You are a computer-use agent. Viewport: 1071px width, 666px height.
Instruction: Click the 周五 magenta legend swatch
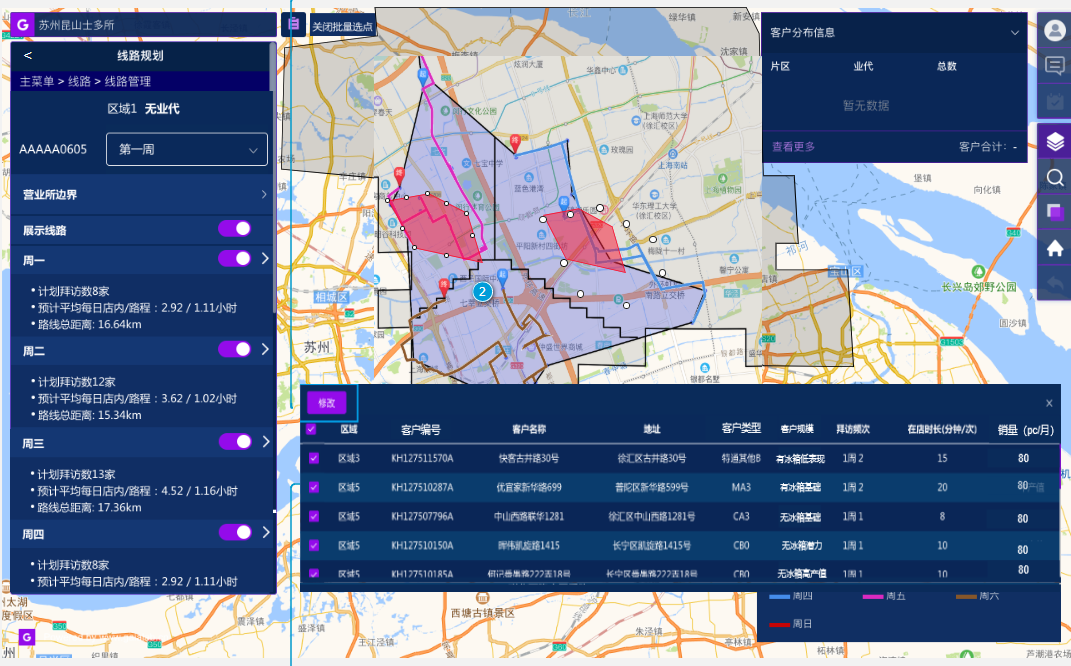point(873,596)
